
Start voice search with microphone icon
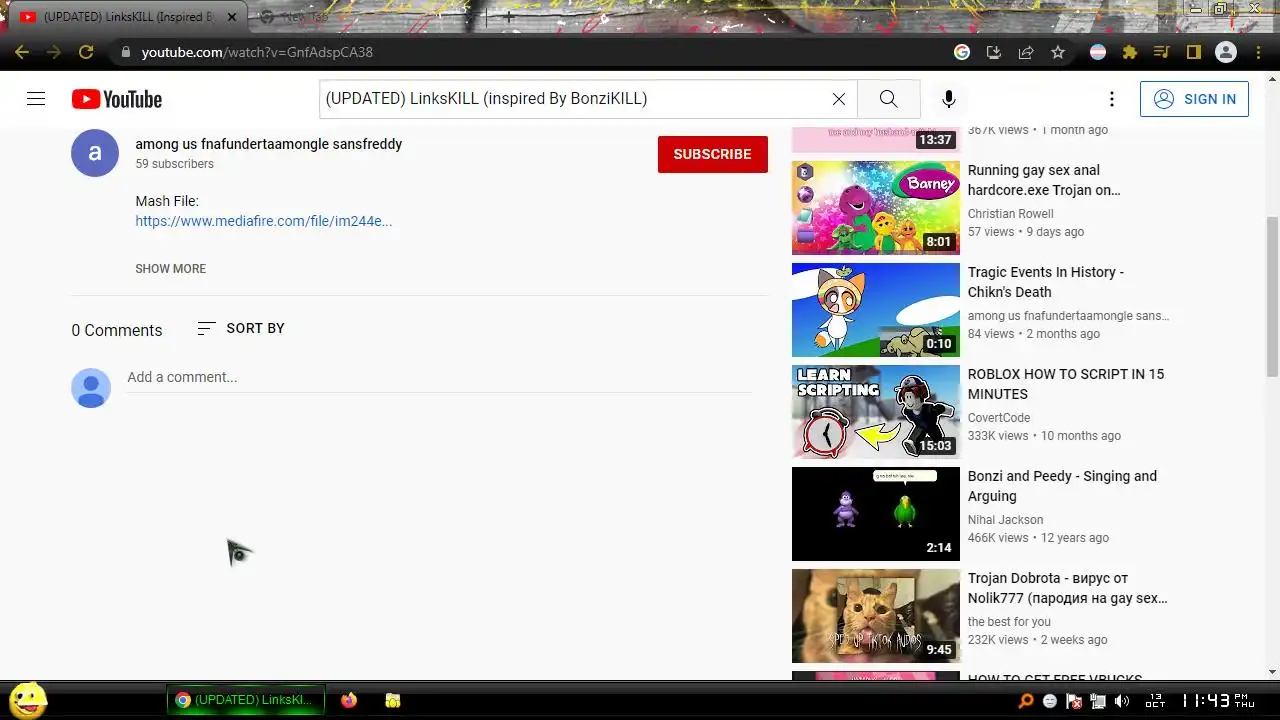pyautogui.click(x=948, y=99)
